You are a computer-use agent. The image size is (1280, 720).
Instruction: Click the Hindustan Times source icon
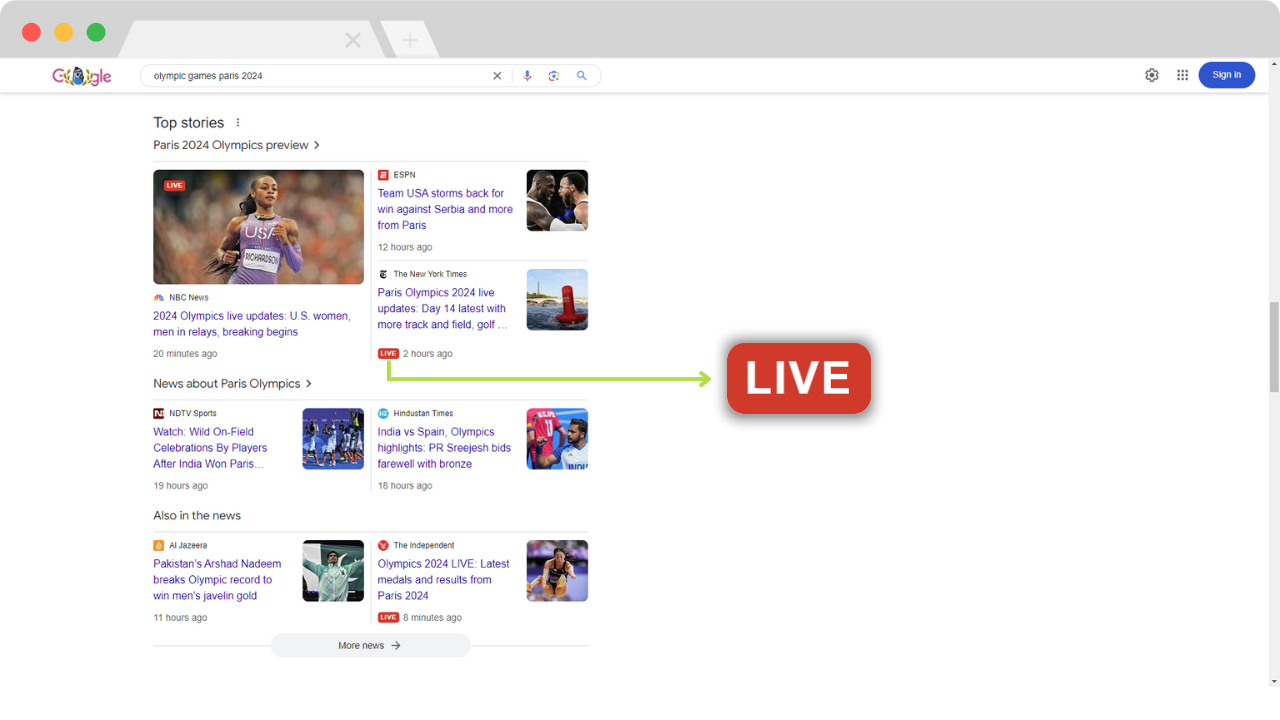[383, 413]
